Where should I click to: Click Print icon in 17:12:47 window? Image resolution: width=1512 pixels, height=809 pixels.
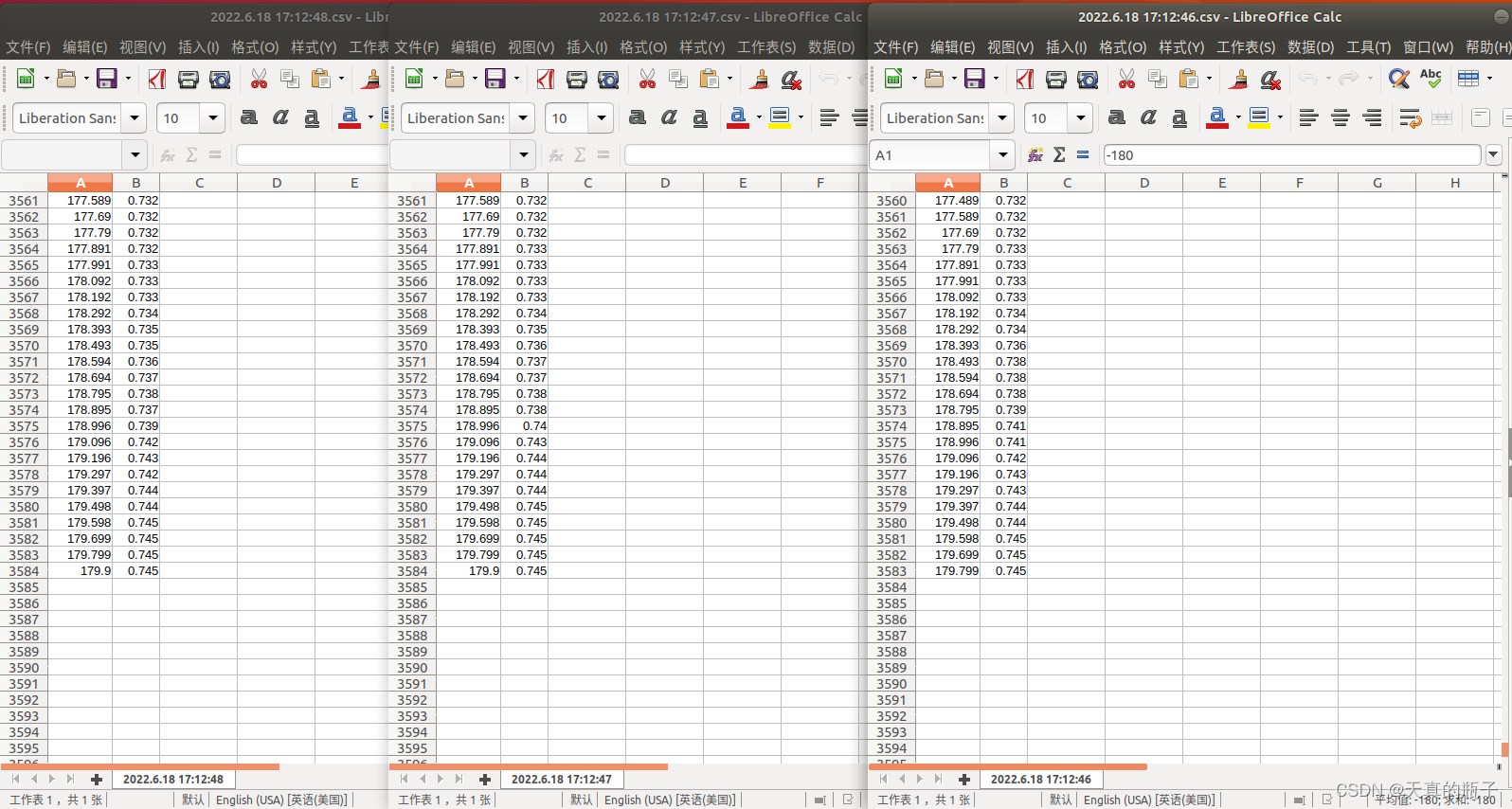577,79
